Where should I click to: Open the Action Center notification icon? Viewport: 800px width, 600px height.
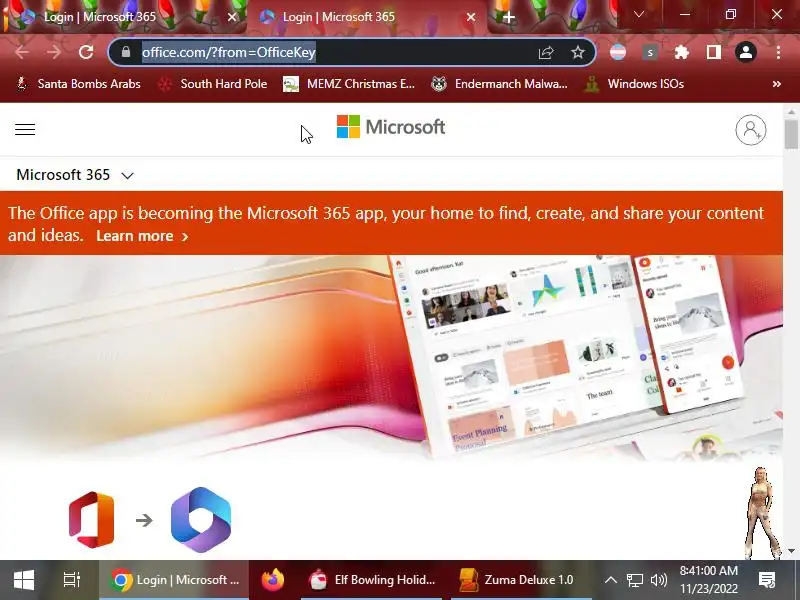[767, 580]
